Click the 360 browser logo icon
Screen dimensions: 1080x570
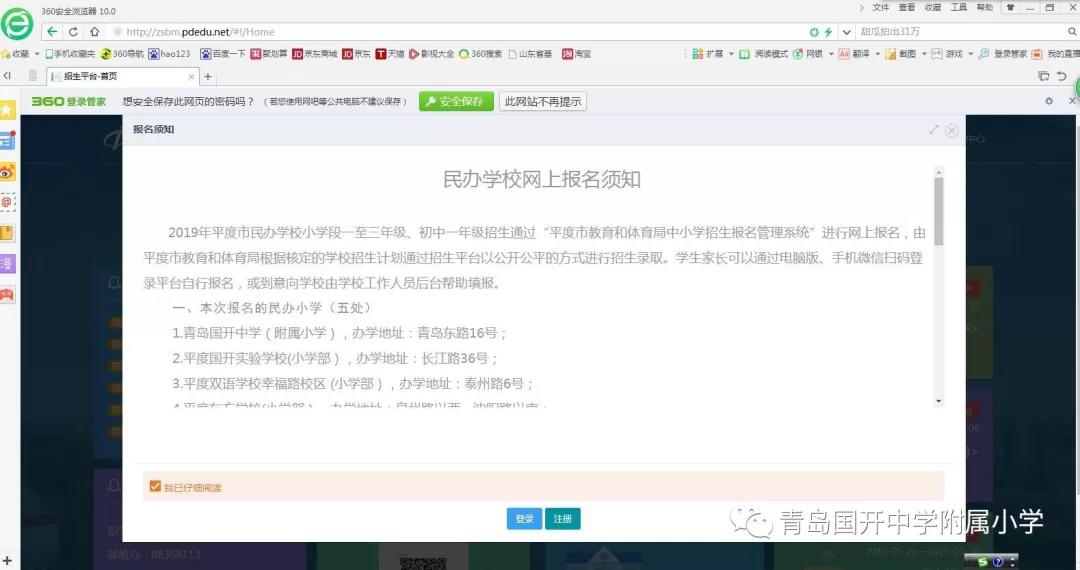pos(17,23)
